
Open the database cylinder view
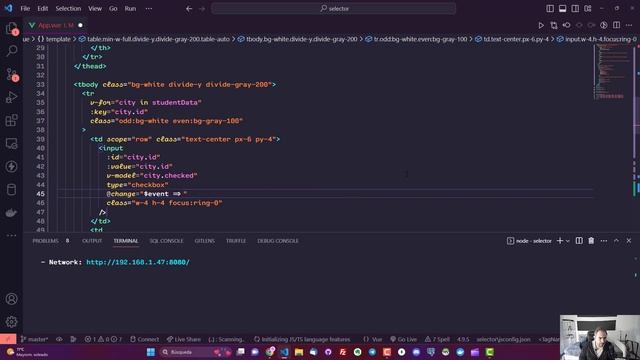click(x=11, y=189)
